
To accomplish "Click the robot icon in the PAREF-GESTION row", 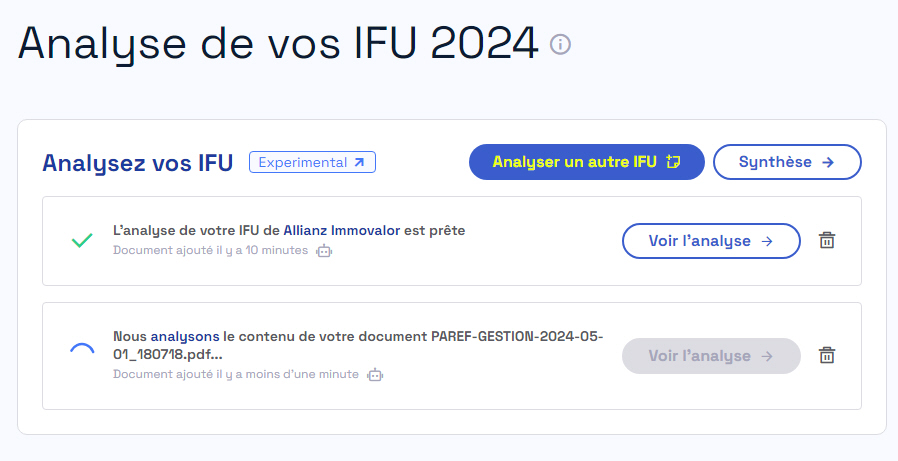I will point(374,375).
